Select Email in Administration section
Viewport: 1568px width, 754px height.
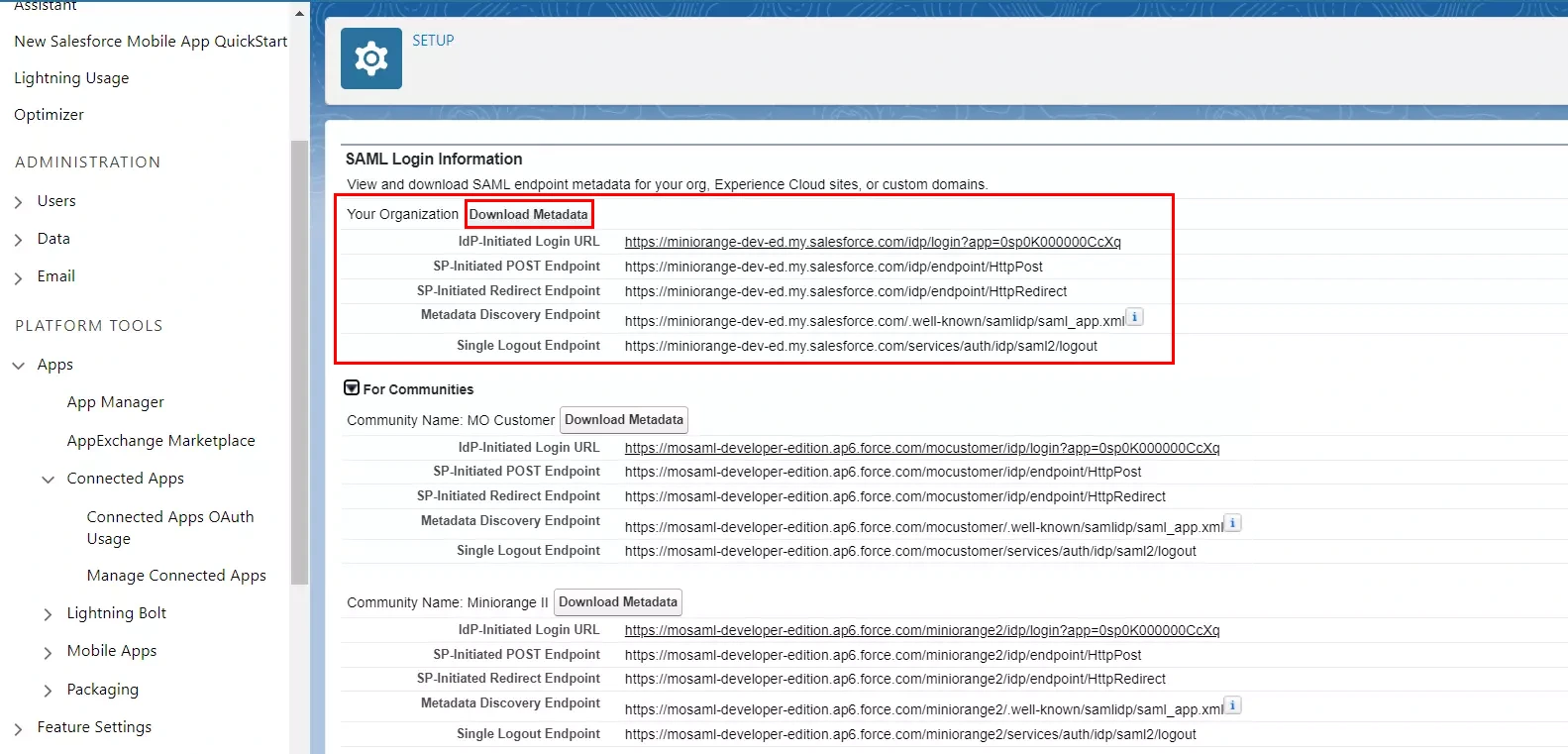[56, 276]
